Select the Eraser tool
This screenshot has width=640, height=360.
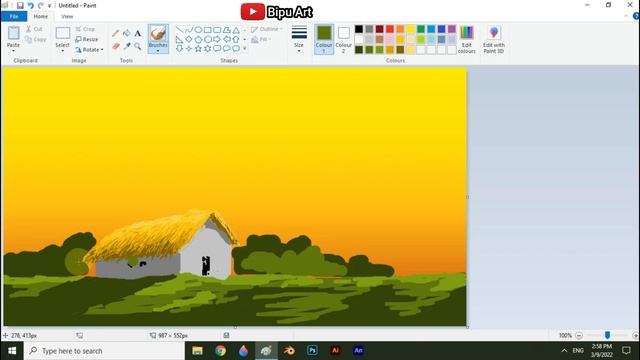point(116,46)
